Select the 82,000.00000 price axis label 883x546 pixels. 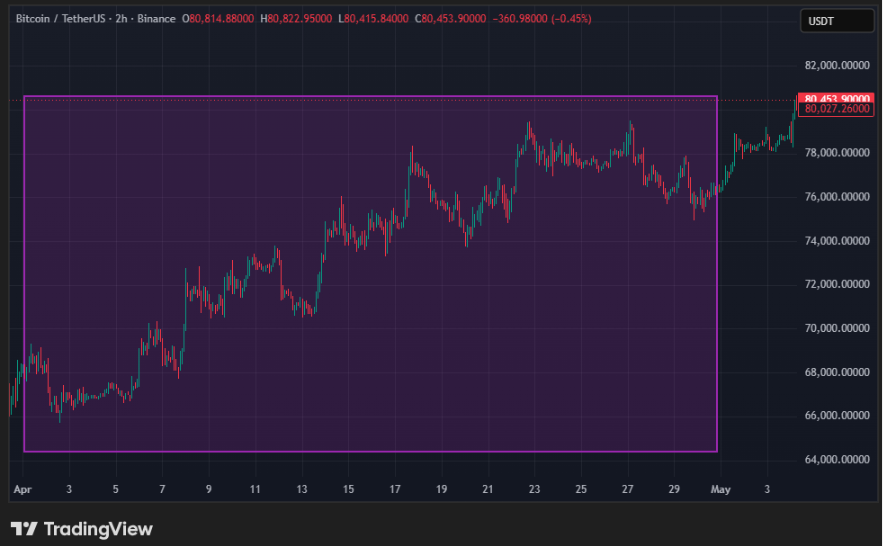click(x=837, y=65)
